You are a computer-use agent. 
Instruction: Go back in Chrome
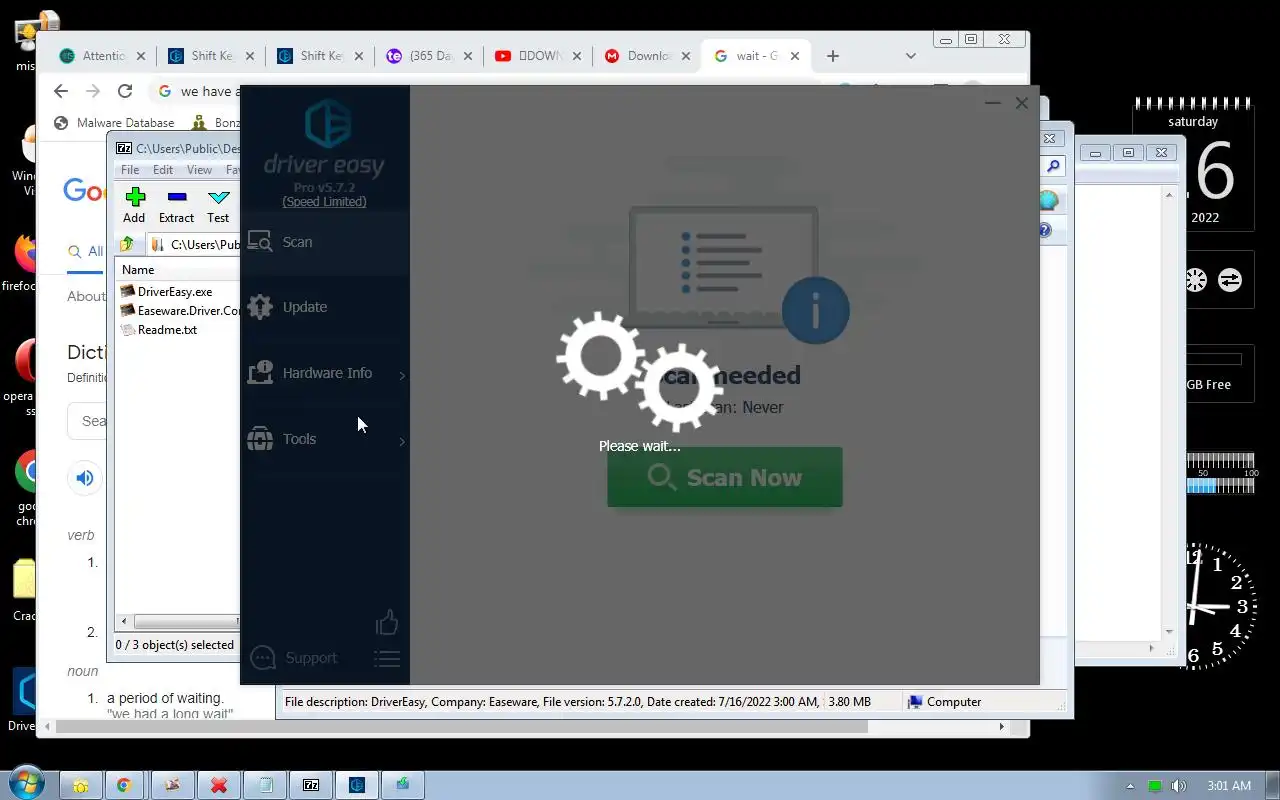61,91
